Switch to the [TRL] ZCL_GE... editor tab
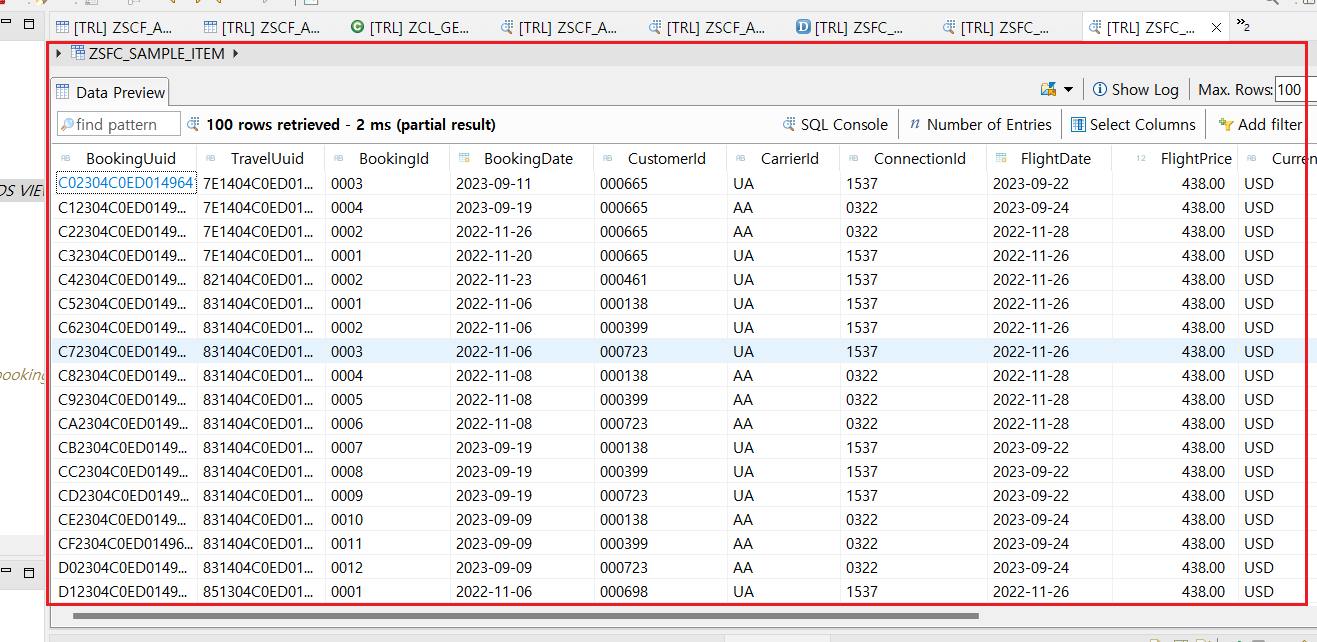The height and width of the screenshot is (642, 1317). [x=411, y=28]
